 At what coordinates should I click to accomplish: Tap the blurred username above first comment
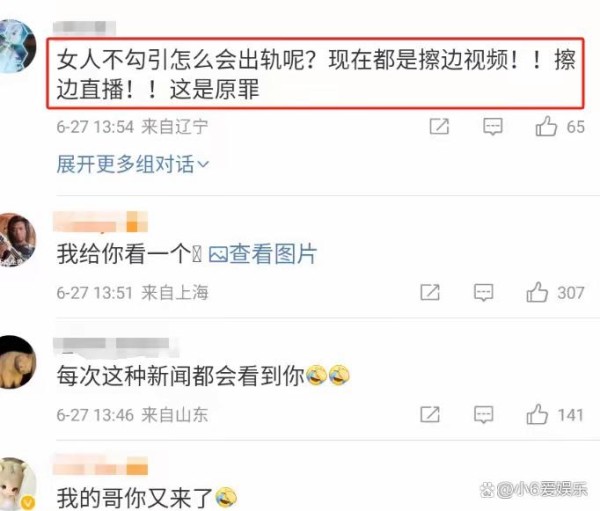pos(84,28)
